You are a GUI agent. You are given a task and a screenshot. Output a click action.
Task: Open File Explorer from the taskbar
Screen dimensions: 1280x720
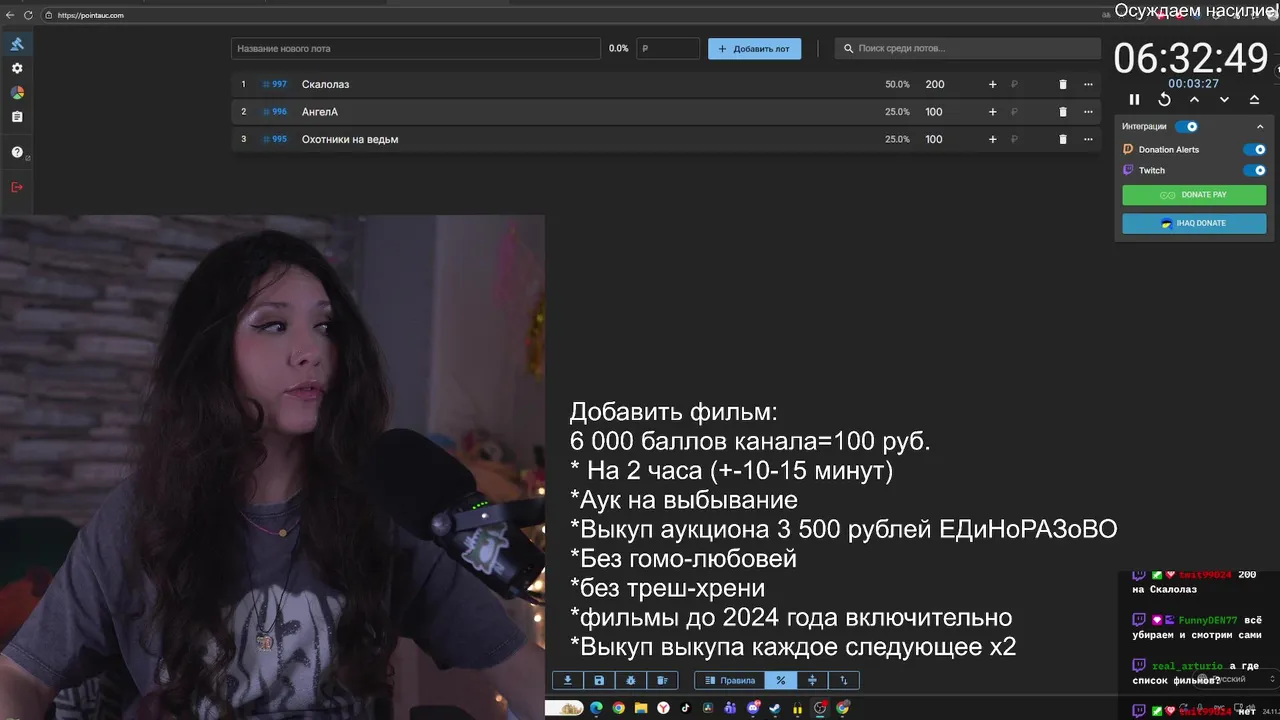(641, 708)
